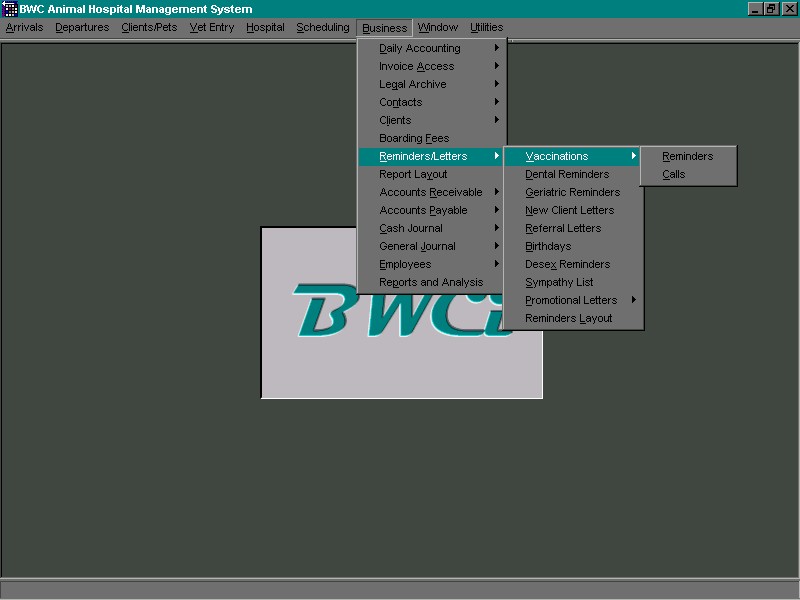Viewport: 800px width, 600px height.
Task: Select Birthdays from the submenu
Action: (573, 246)
